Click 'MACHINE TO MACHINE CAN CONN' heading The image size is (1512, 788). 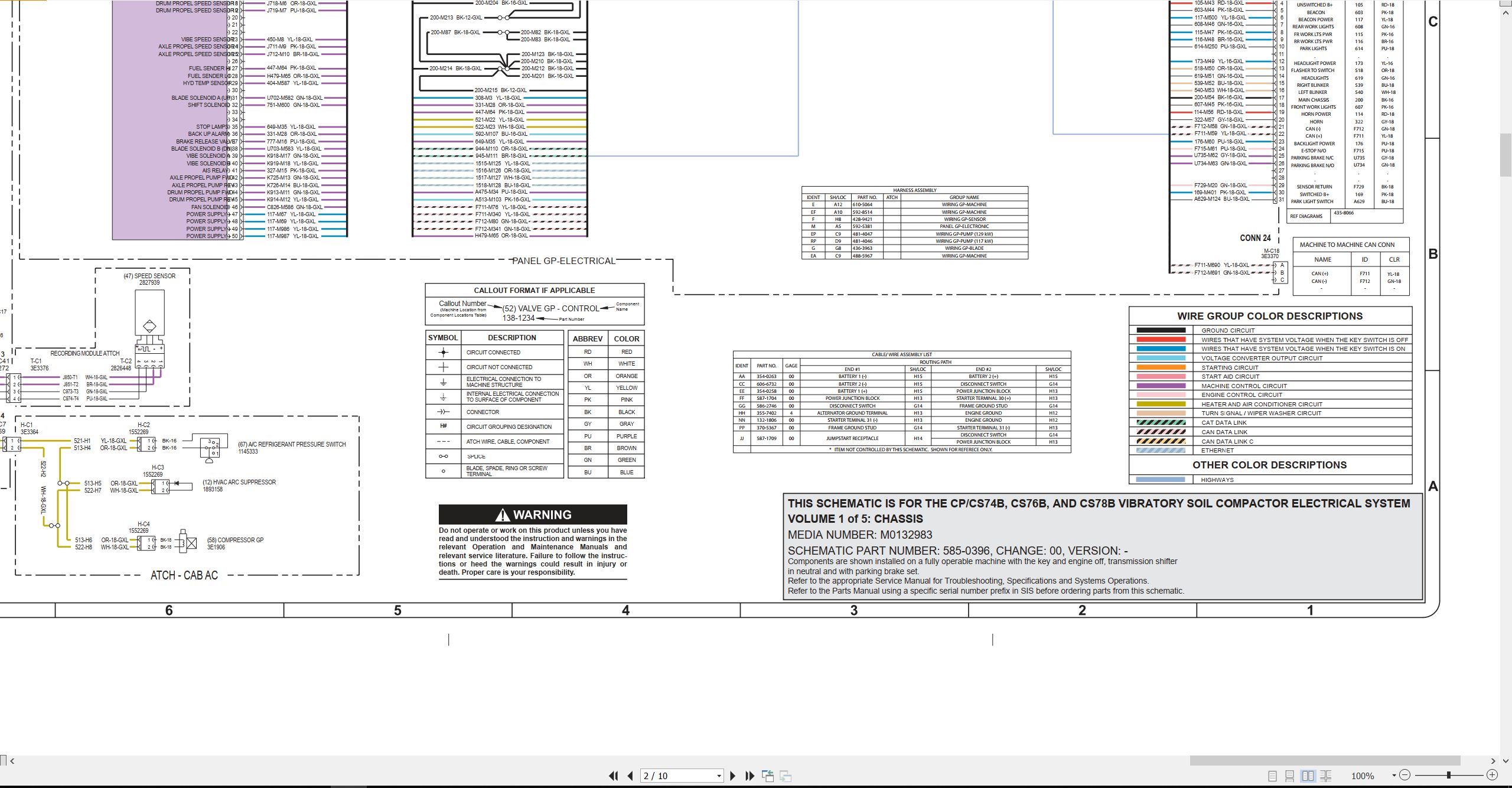tap(1347, 245)
